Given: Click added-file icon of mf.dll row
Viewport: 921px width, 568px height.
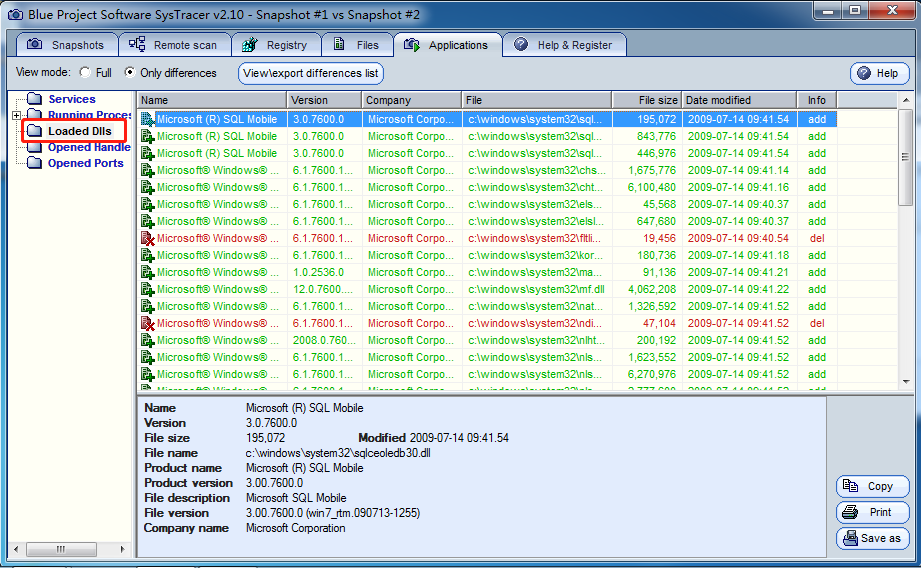Looking at the screenshot, I should (x=147, y=290).
